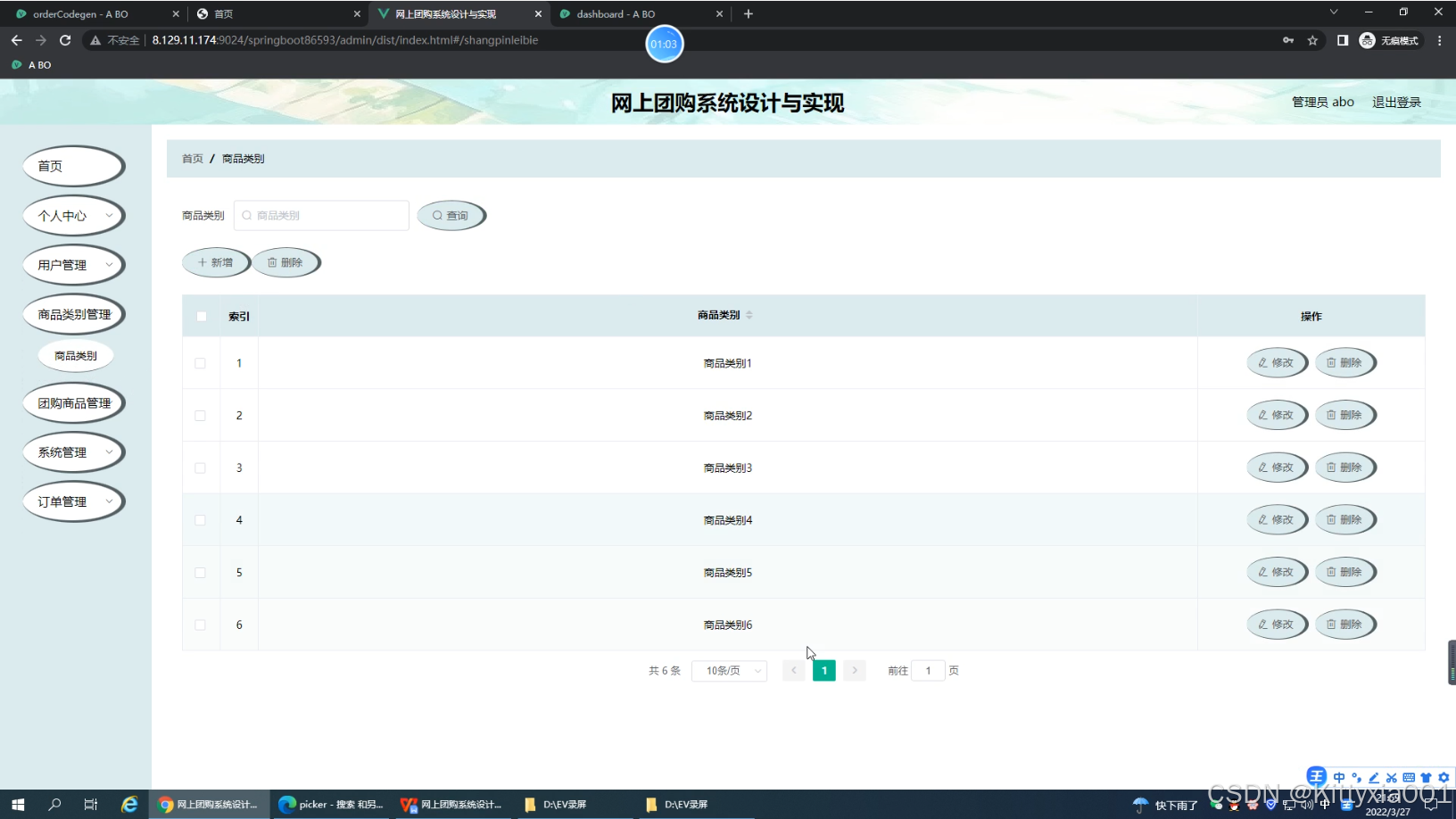Click the 首页 breadcrumb link
This screenshot has width=1456, height=819.
[x=193, y=159]
